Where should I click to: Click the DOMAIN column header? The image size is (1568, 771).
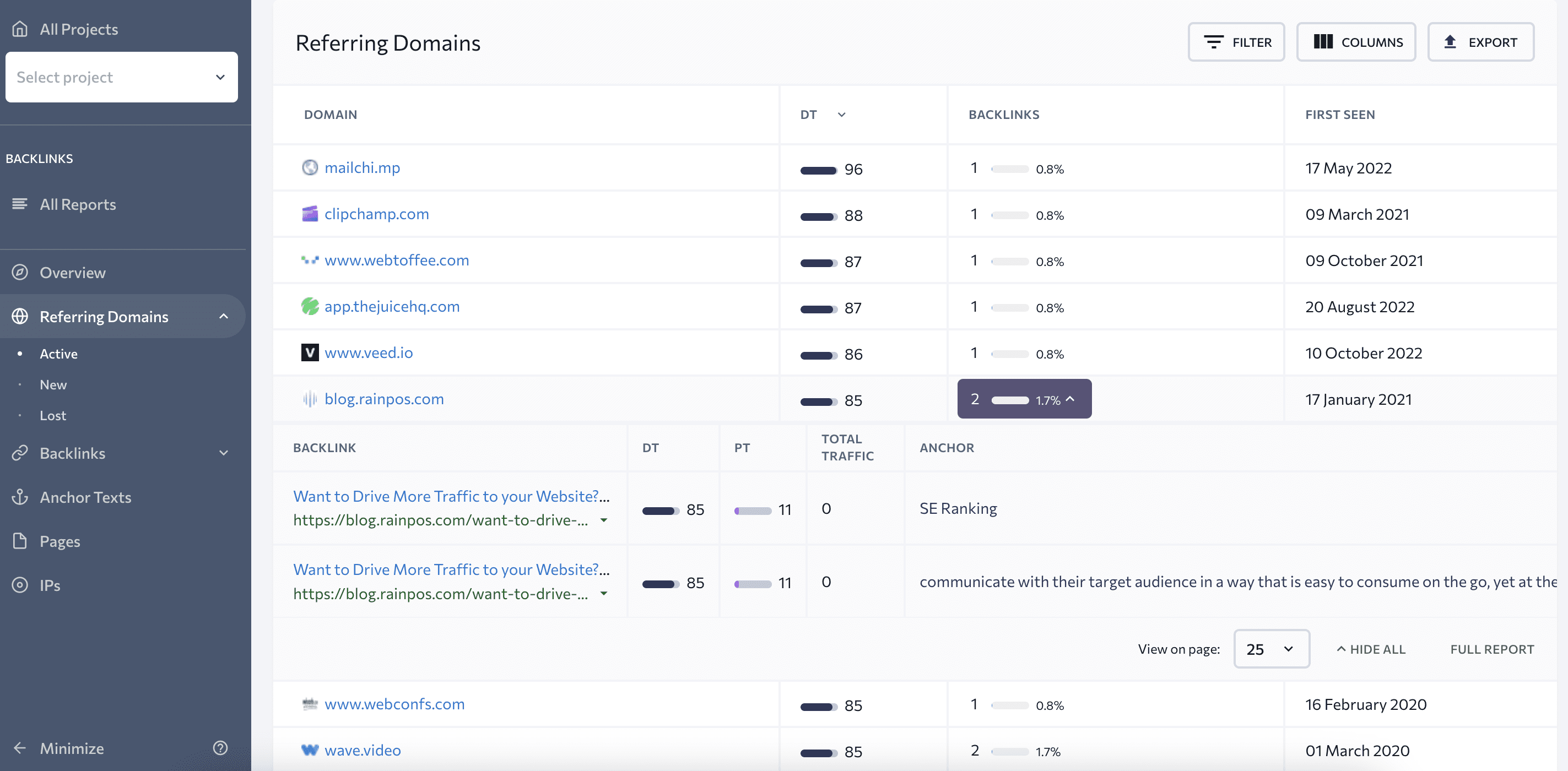point(331,115)
